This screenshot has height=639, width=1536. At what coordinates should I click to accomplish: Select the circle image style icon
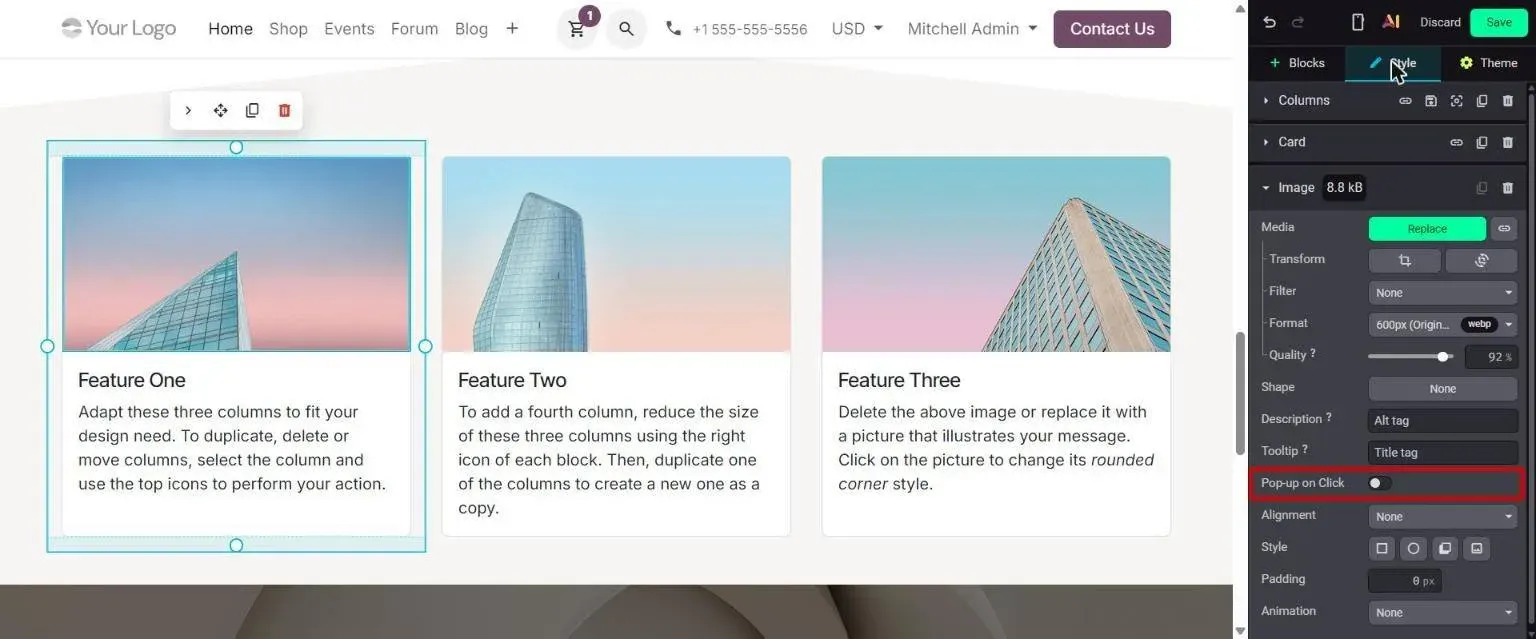click(1413, 548)
